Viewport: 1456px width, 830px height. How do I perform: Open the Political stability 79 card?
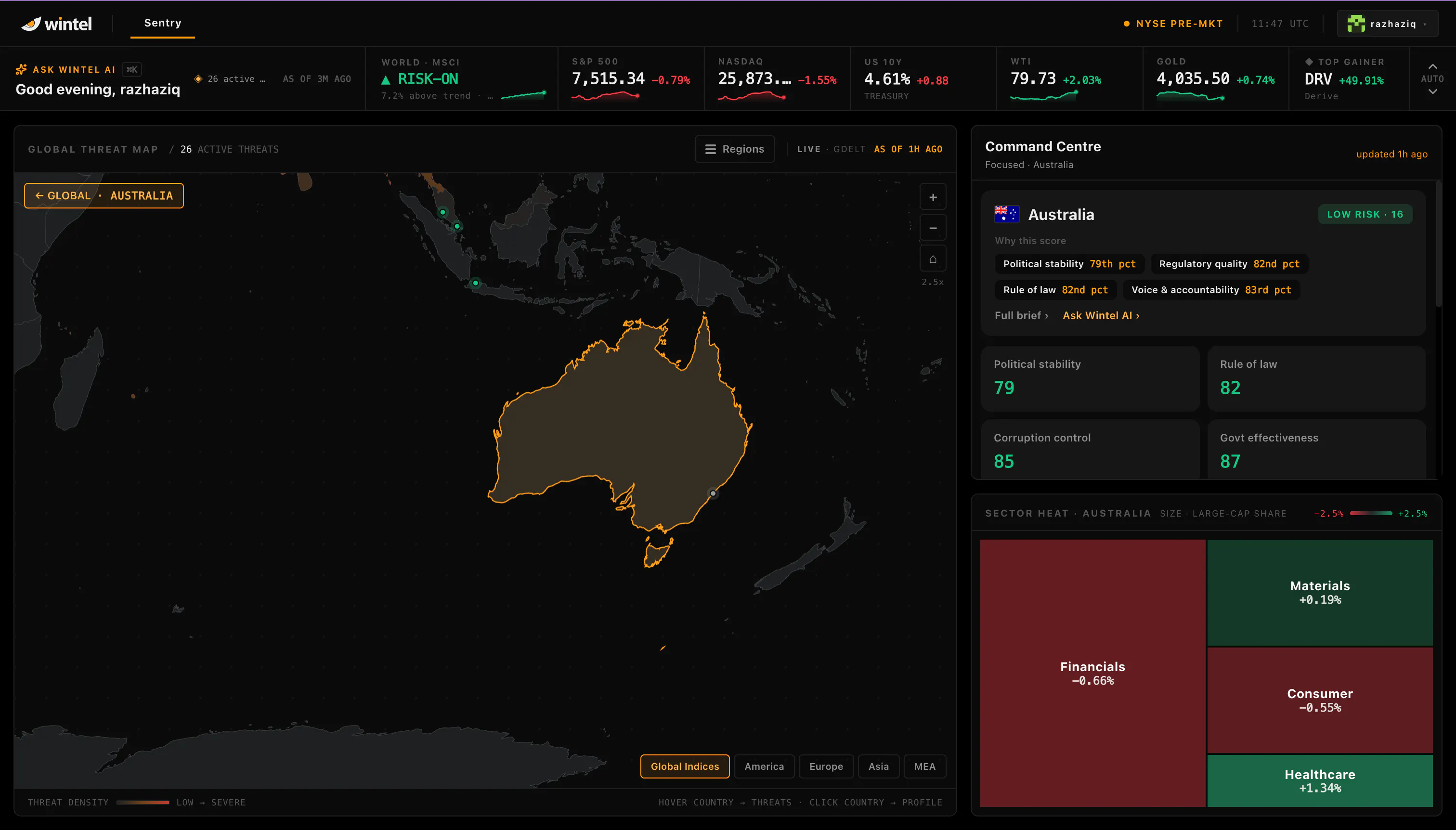coord(1090,378)
